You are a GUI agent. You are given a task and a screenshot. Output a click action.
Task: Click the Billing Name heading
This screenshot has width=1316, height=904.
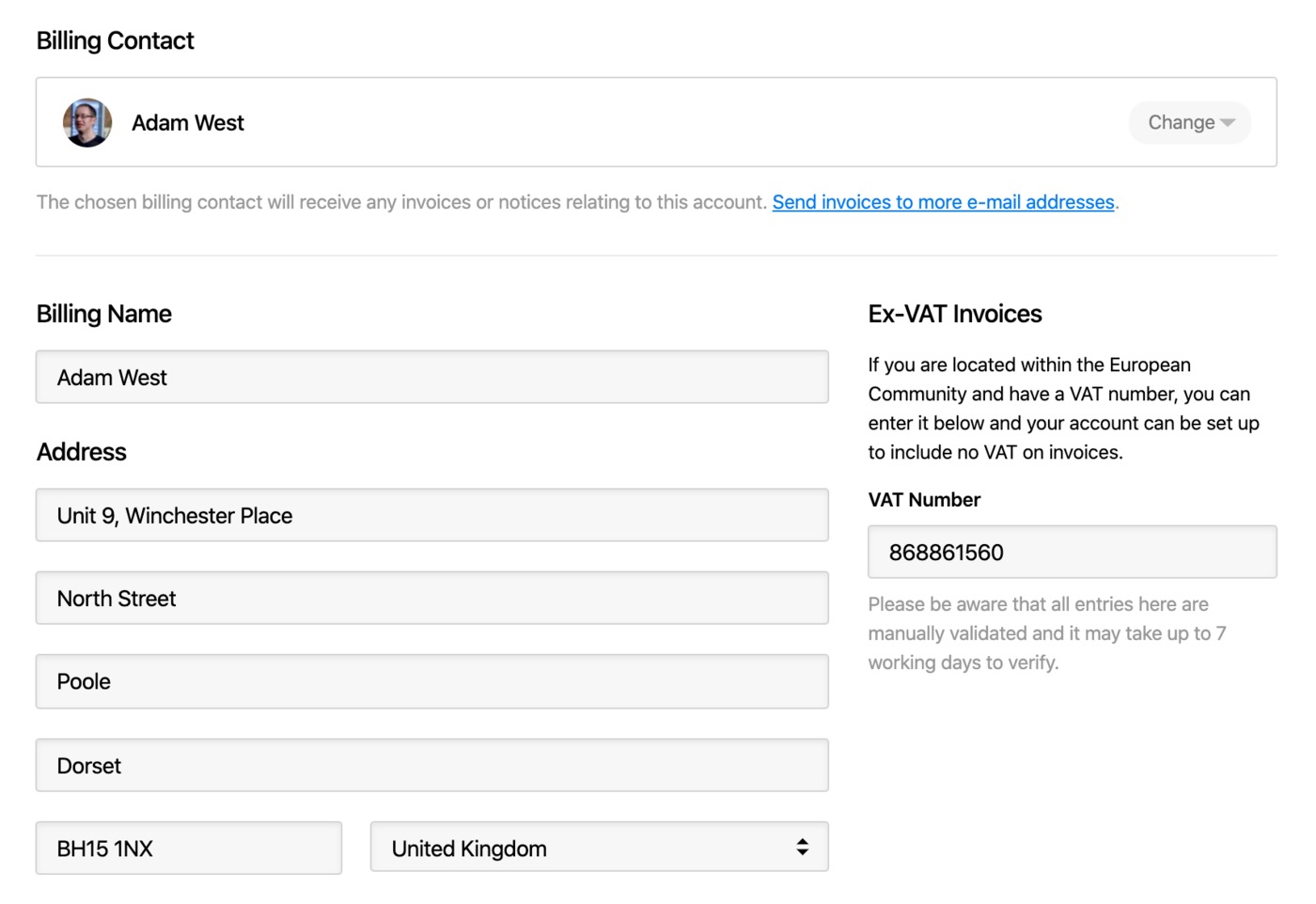point(104,314)
